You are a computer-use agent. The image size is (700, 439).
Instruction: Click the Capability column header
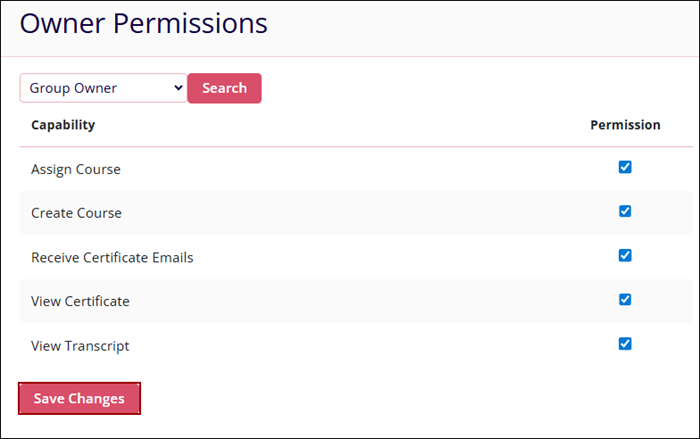click(x=63, y=125)
